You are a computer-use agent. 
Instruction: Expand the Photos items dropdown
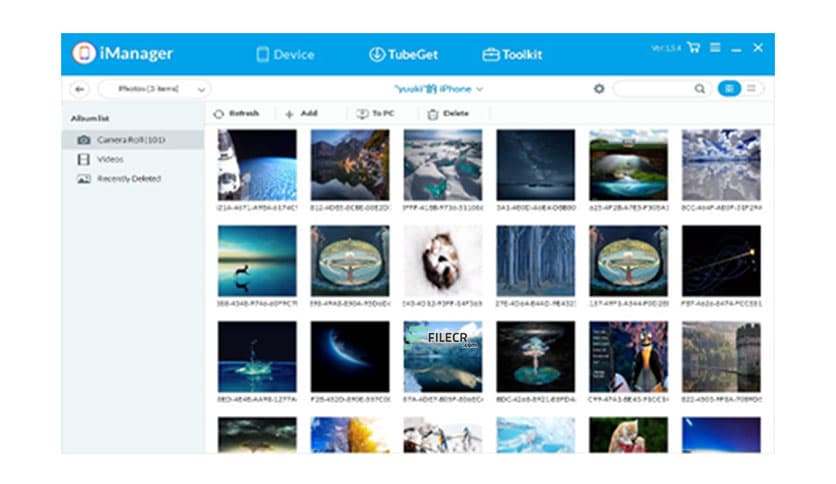[155, 89]
